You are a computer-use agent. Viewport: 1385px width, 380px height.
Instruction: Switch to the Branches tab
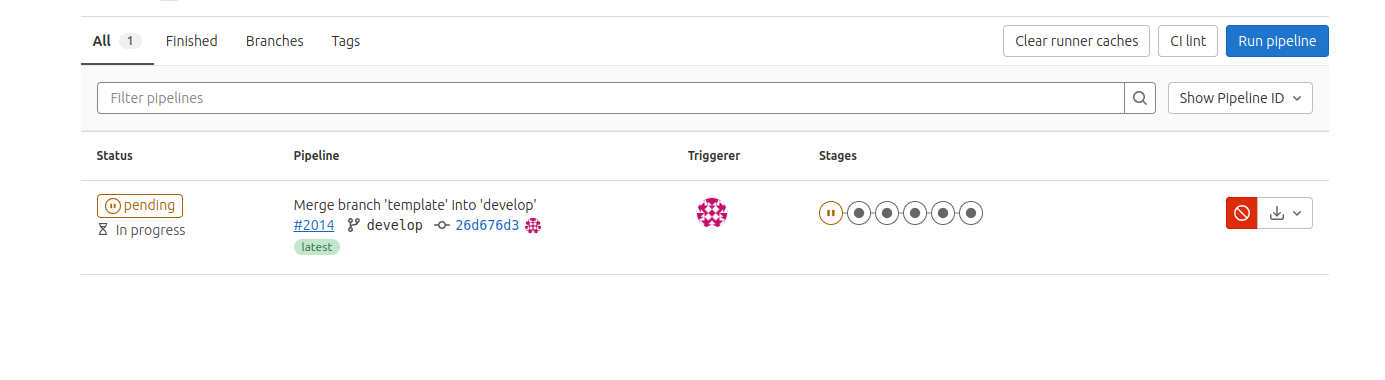click(275, 41)
